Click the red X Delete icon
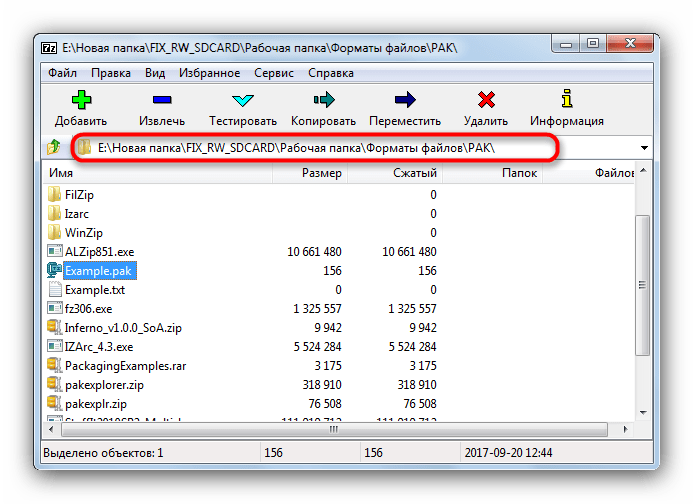The height and width of the screenshot is (504, 694). (486, 99)
